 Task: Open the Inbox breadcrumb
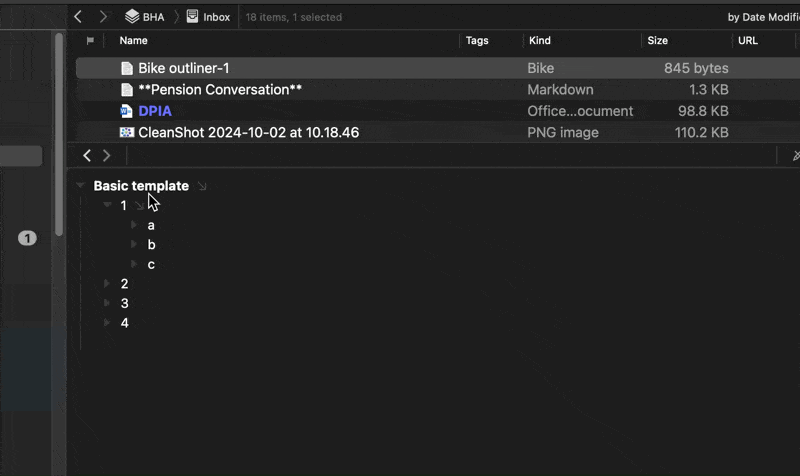(208, 17)
